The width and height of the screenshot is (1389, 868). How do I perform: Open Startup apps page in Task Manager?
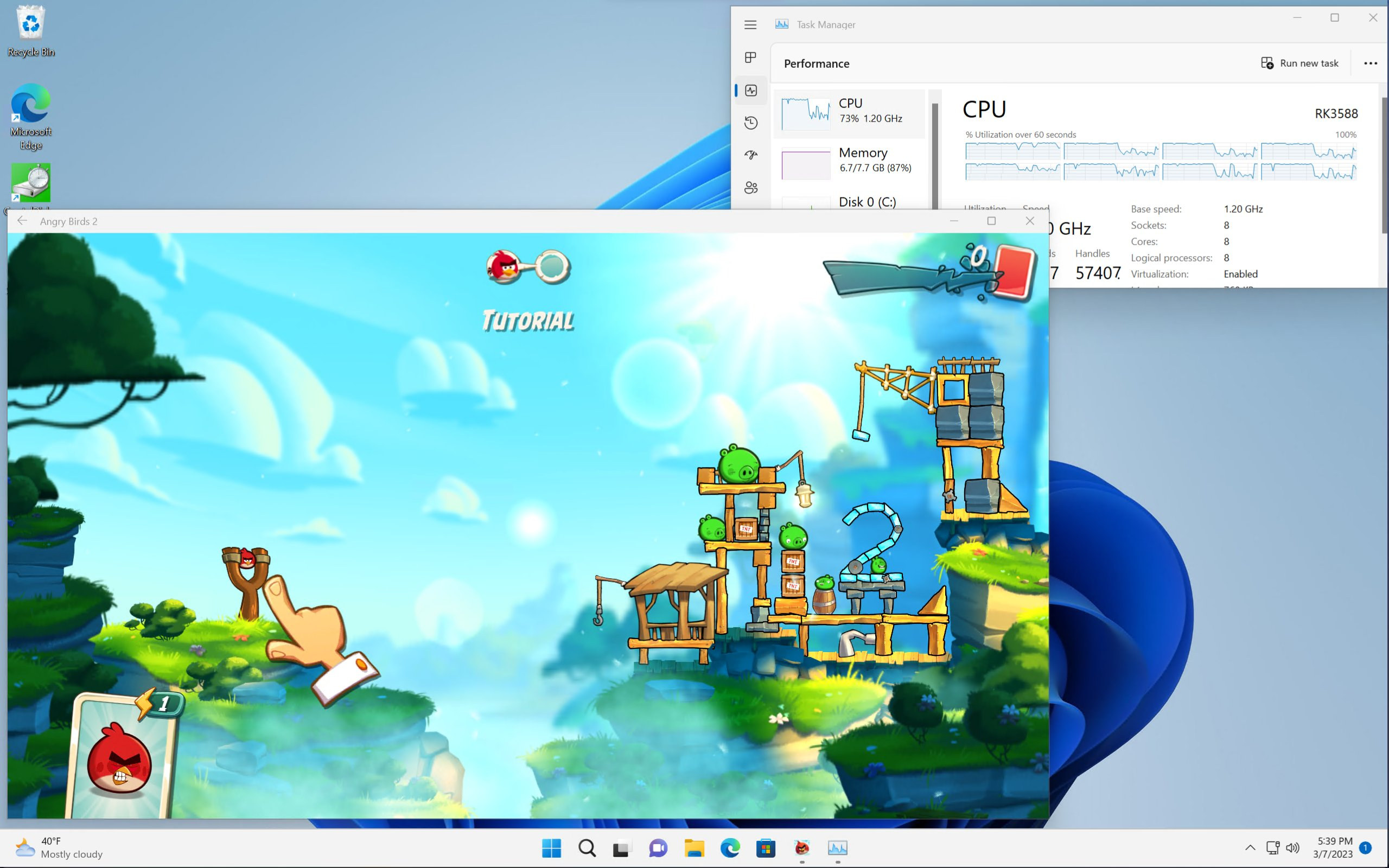pyautogui.click(x=751, y=155)
